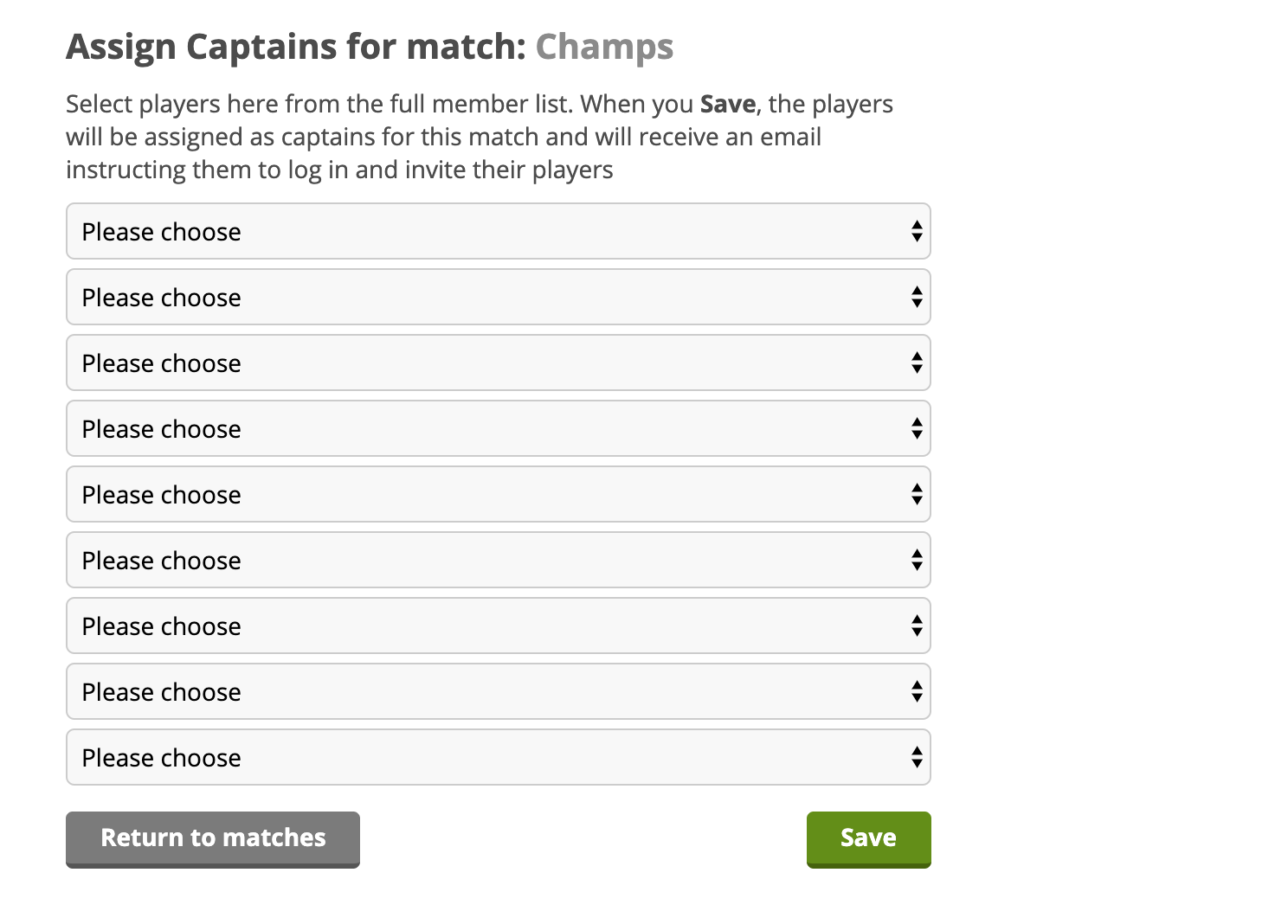Viewport: 1288px width, 924px height.
Task: Open the fourth captain selection dropdown
Action: (x=498, y=428)
